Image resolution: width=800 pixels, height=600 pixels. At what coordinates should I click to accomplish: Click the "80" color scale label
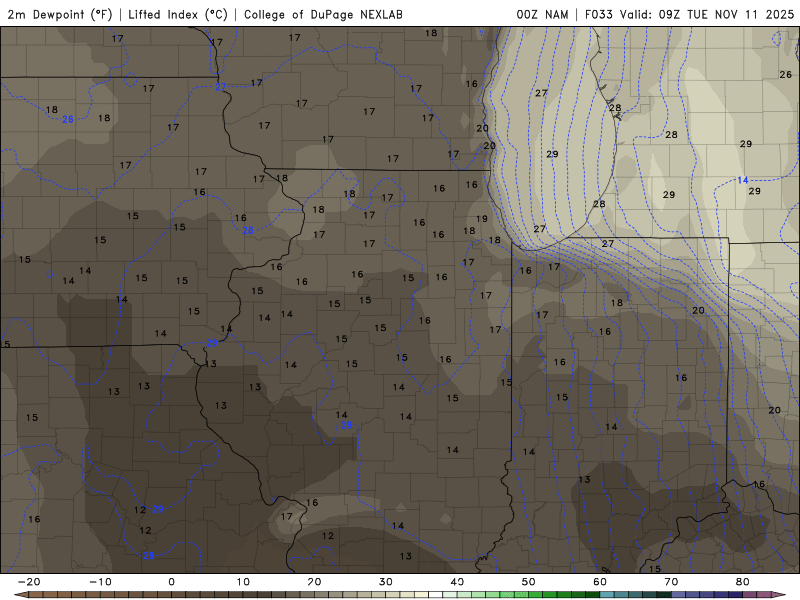pos(743,582)
